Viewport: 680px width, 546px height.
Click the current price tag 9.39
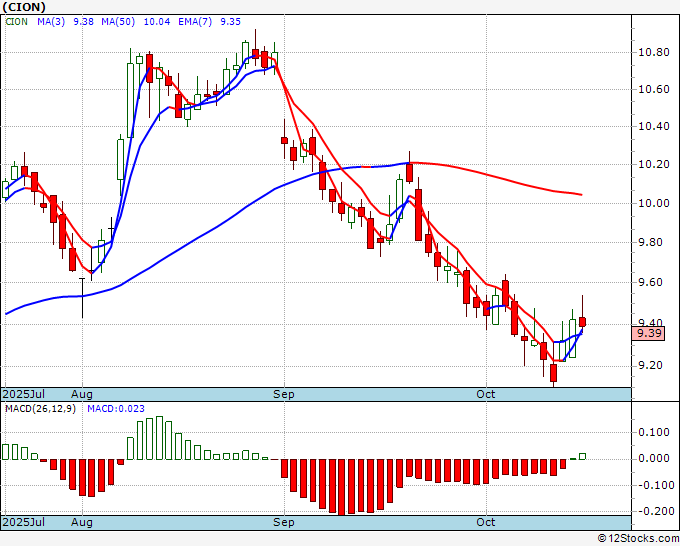648,333
